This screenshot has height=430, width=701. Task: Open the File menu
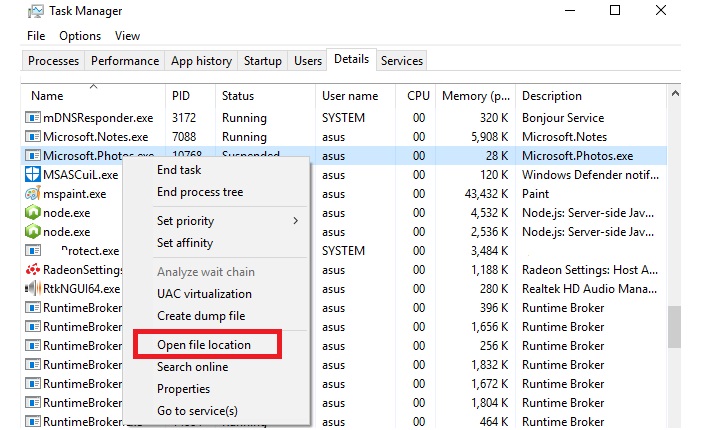tap(36, 36)
